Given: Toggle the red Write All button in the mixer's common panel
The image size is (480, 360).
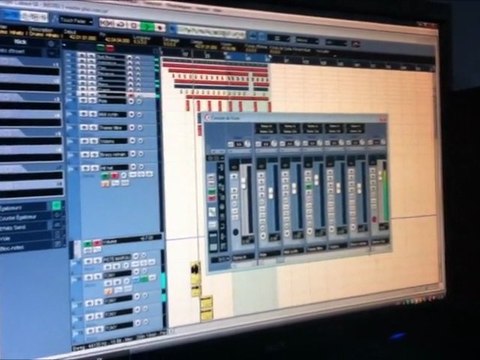Looking at the screenshot, I should tap(212, 199).
